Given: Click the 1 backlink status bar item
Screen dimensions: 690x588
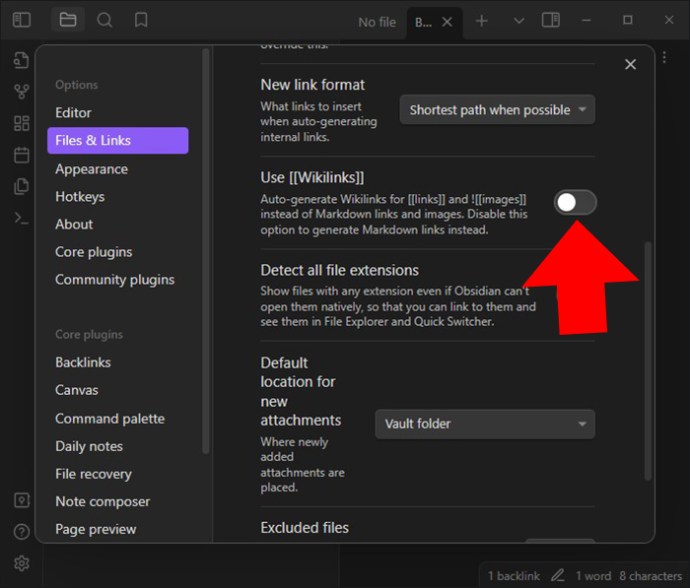Looking at the screenshot, I should [511, 576].
